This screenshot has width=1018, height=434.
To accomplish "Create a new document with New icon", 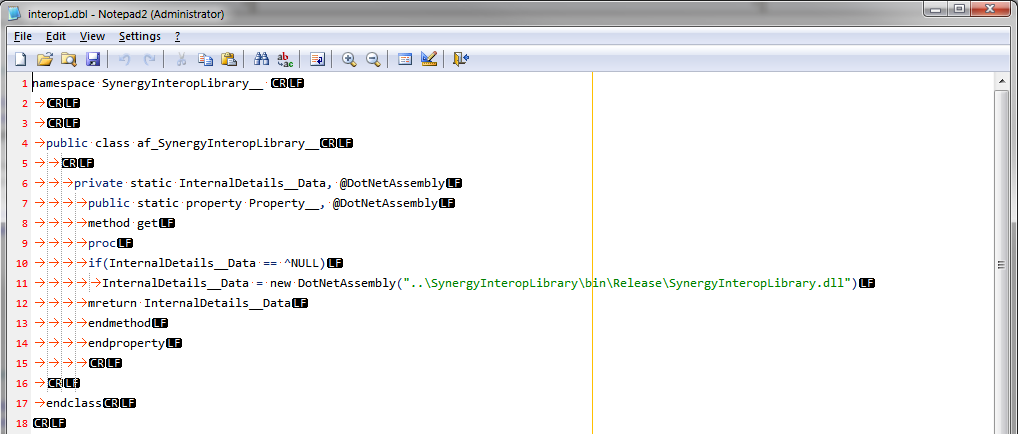I will [21, 59].
